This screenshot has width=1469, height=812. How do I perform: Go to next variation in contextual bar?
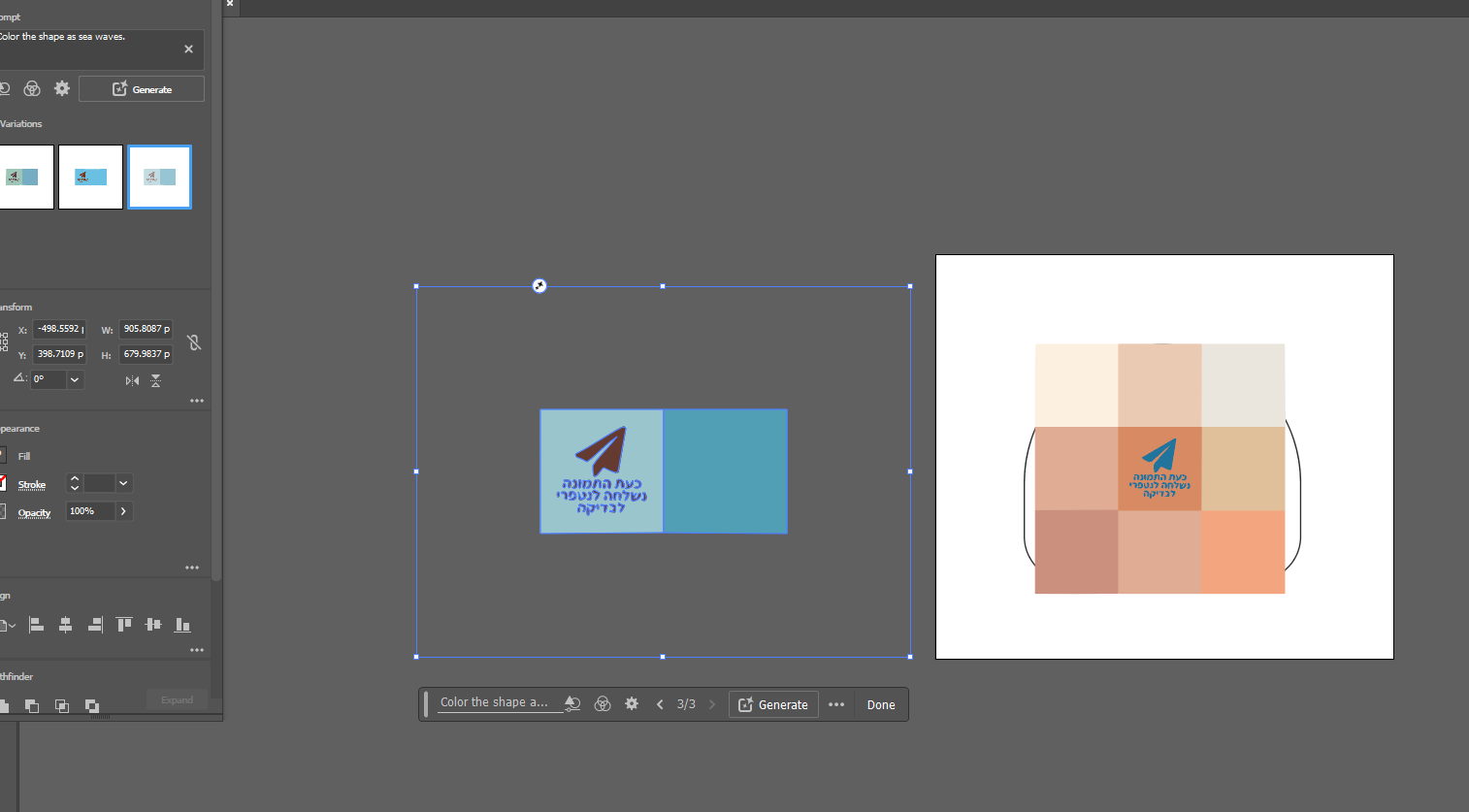point(712,704)
